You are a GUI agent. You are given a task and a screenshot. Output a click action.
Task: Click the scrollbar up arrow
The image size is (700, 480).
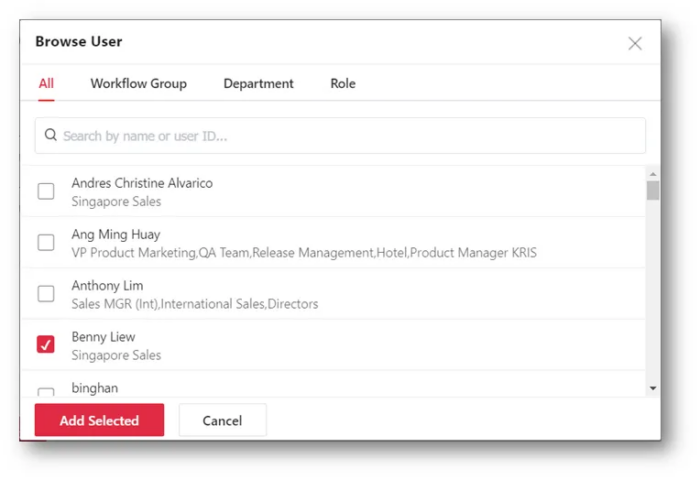point(653,174)
